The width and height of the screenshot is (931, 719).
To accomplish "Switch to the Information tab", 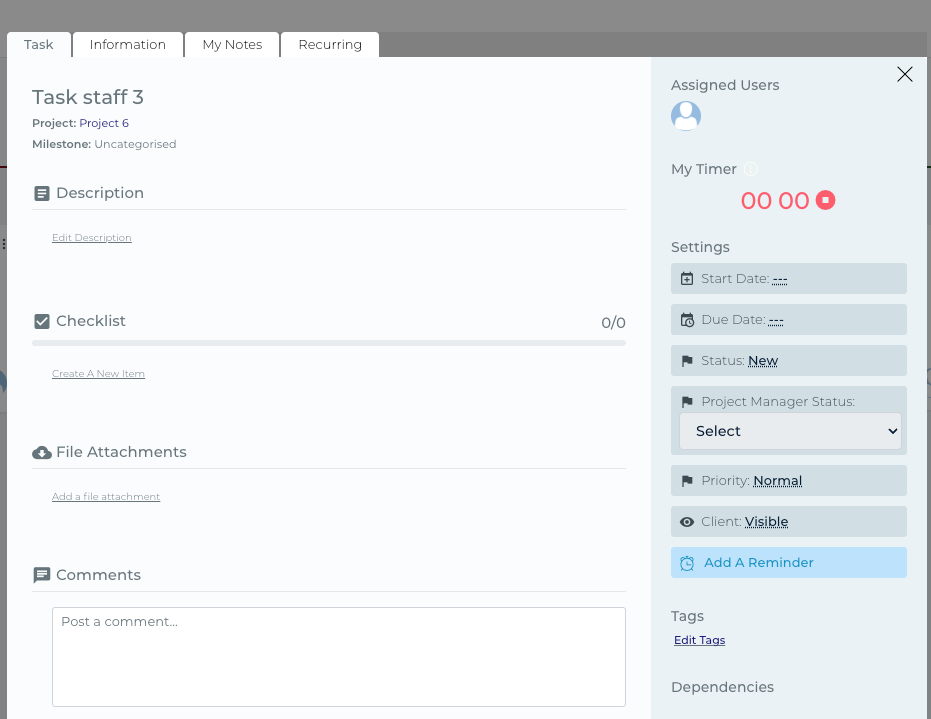I will tap(128, 45).
